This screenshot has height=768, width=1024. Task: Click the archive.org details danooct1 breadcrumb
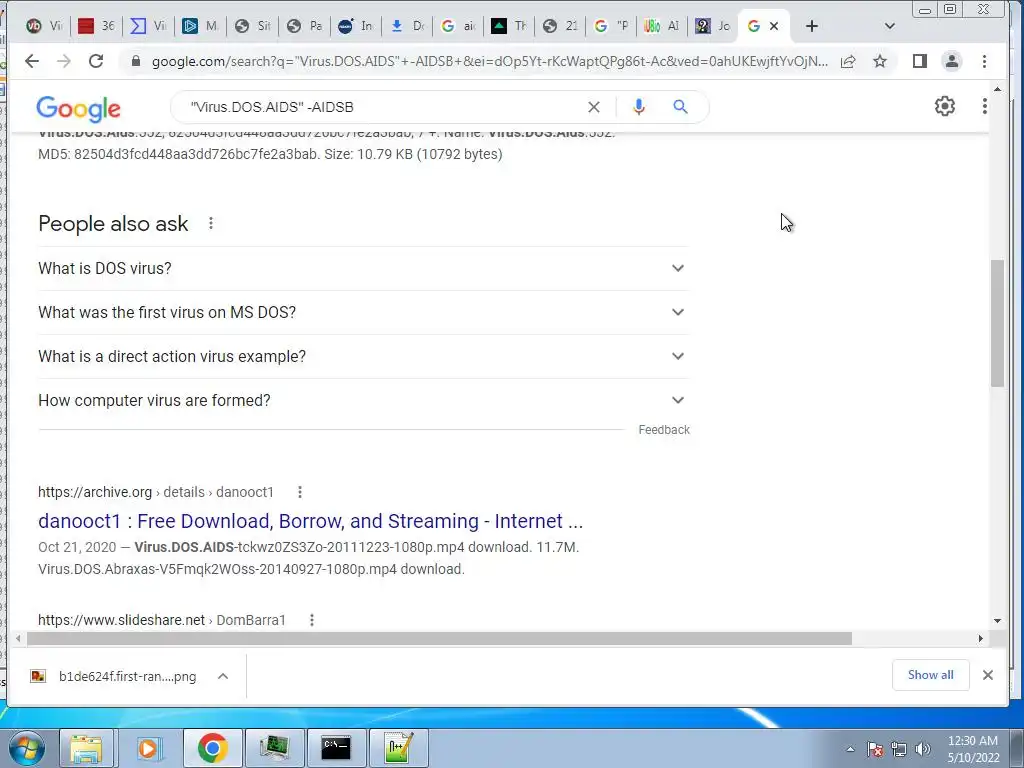click(155, 492)
